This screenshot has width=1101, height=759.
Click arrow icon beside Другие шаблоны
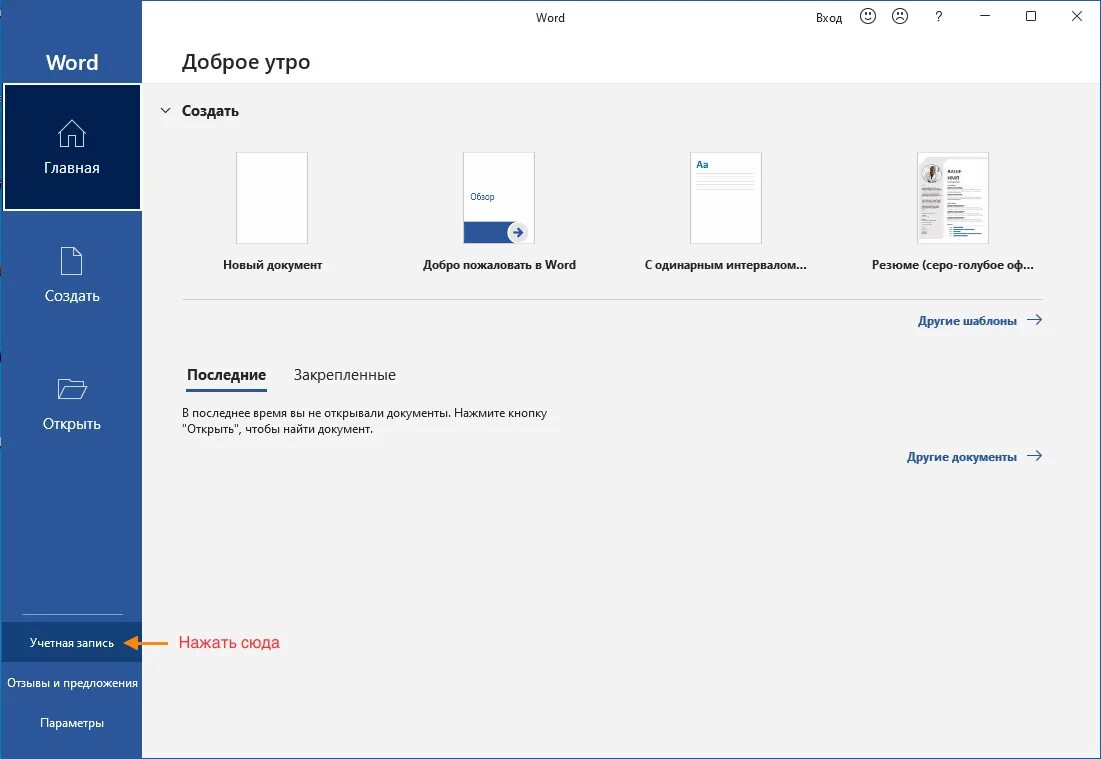click(x=1034, y=320)
